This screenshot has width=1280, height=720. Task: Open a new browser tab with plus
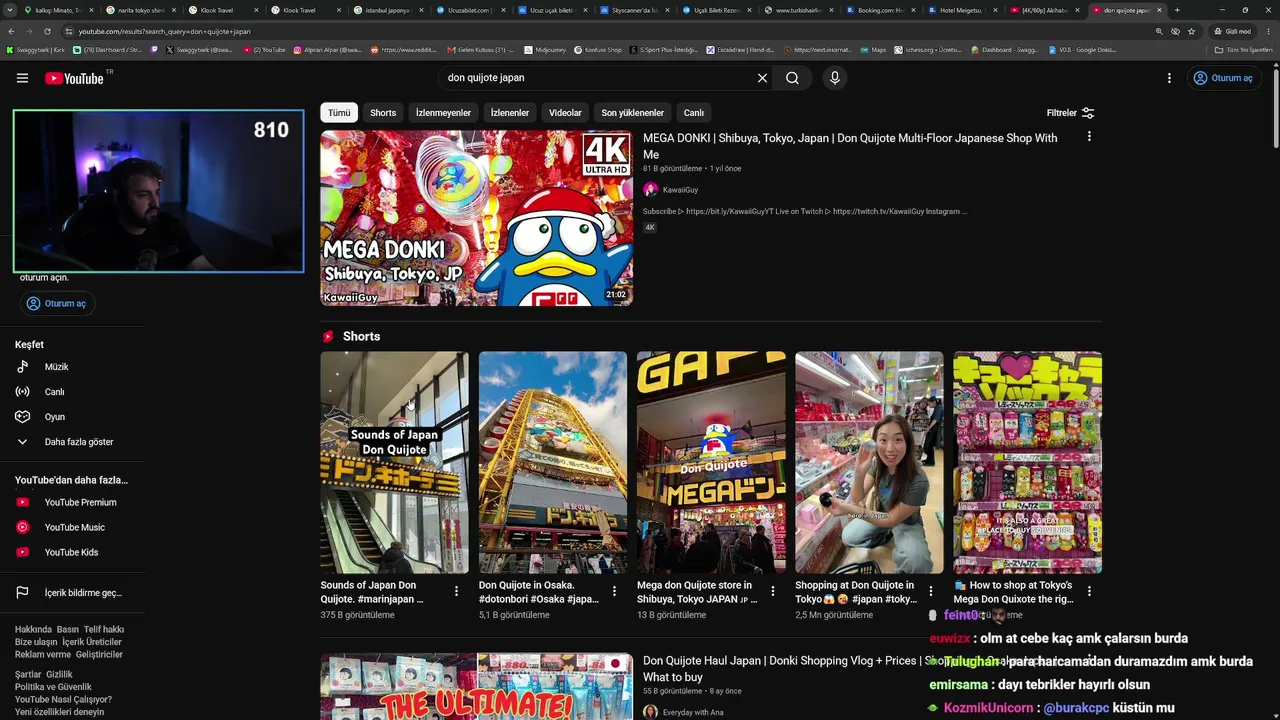click(x=1177, y=10)
